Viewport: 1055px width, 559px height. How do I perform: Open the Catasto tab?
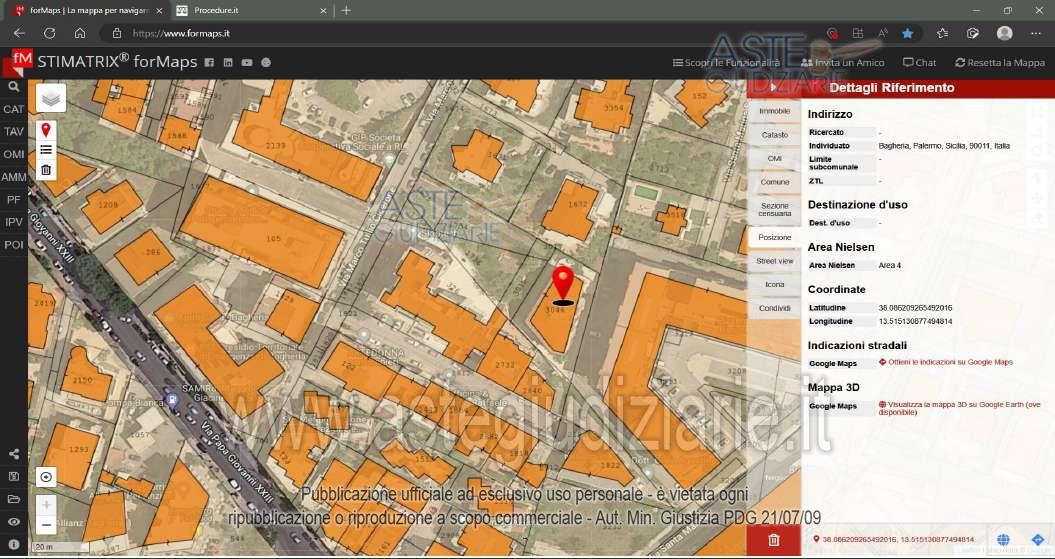(774, 135)
